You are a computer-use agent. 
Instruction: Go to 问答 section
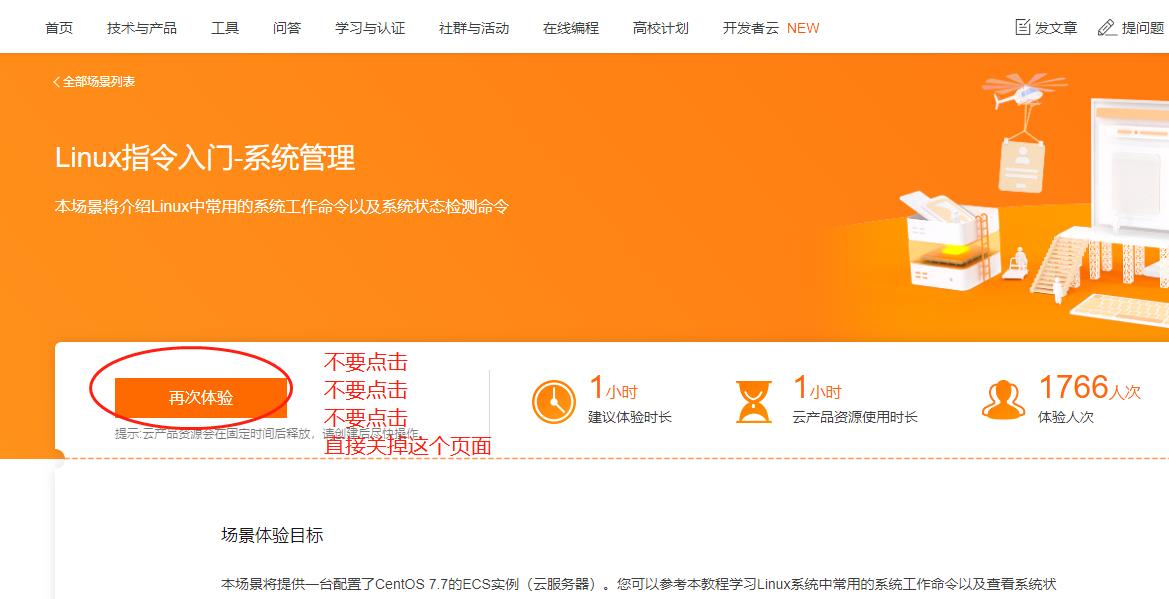pyautogui.click(x=287, y=28)
